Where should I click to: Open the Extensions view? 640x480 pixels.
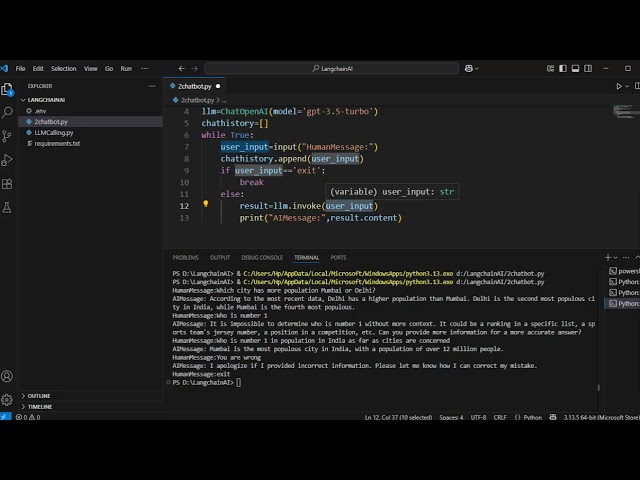coord(7,184)
